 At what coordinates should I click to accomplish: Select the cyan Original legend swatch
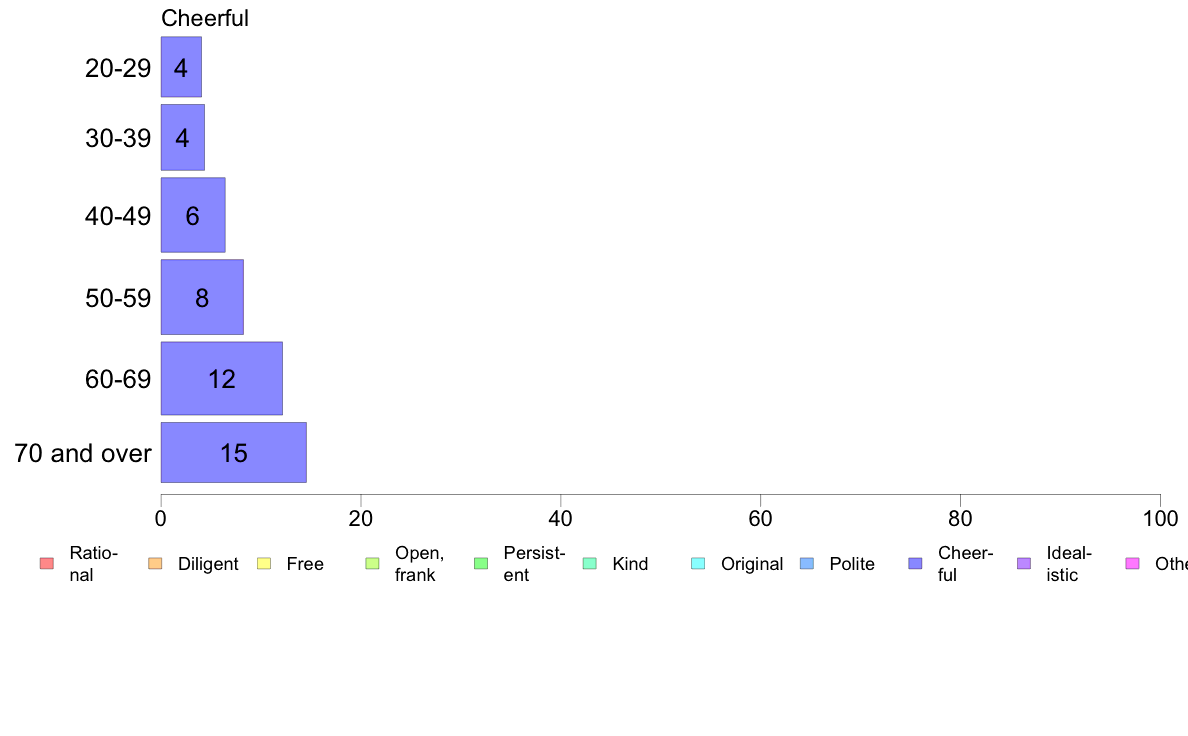pyautogui.click(x=699, y=563)
